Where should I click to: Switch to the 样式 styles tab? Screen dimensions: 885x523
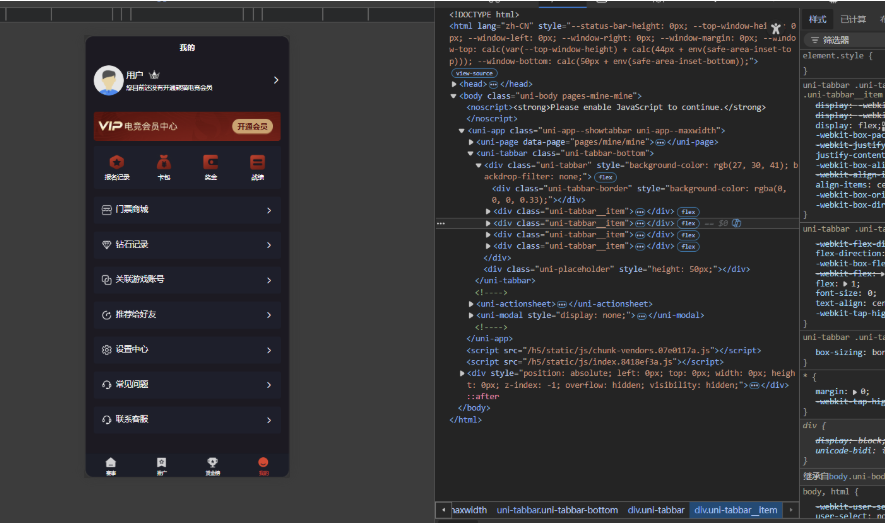[x=817, y=19]
